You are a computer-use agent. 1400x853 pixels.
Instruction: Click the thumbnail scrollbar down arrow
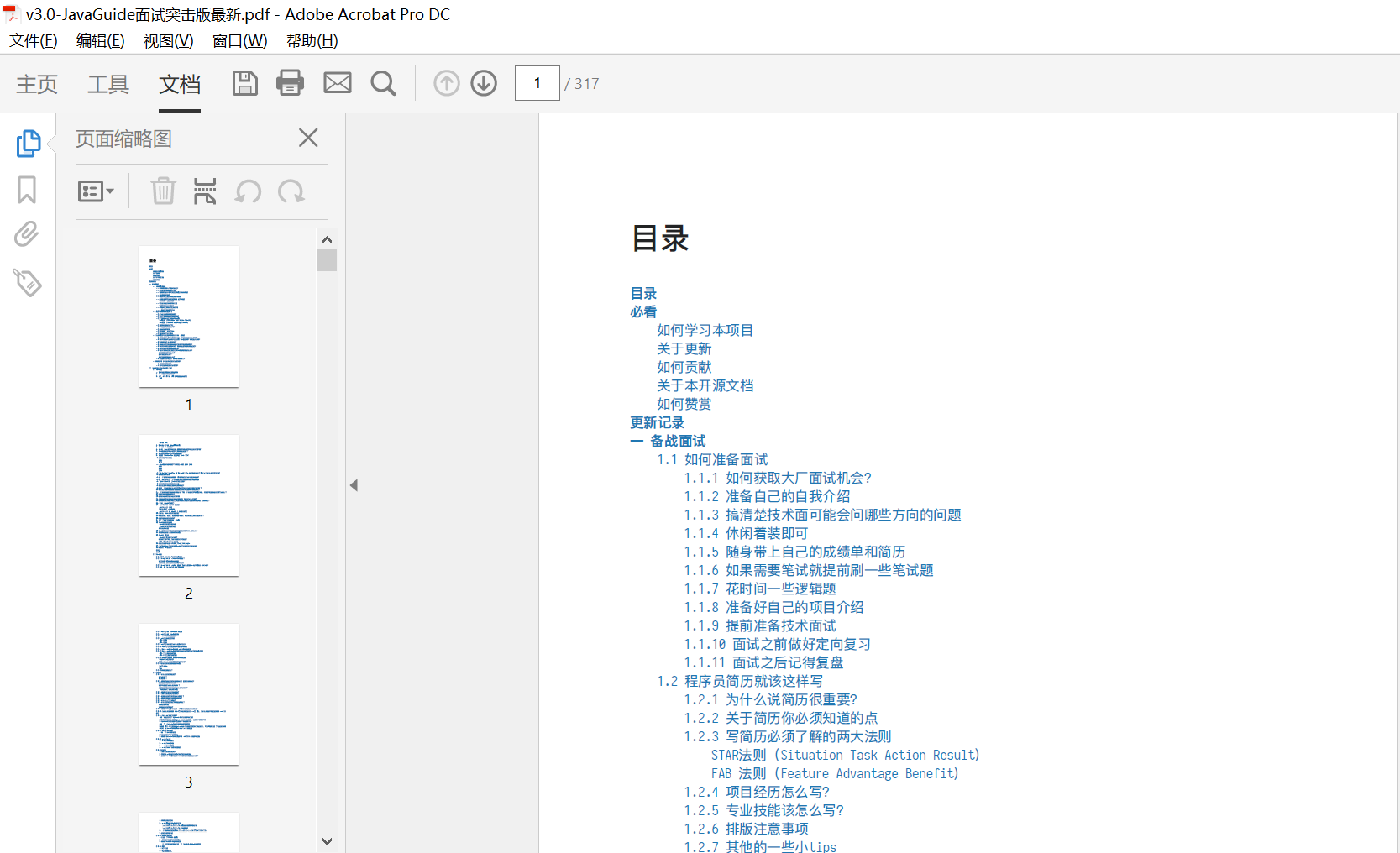pos(327,841)
